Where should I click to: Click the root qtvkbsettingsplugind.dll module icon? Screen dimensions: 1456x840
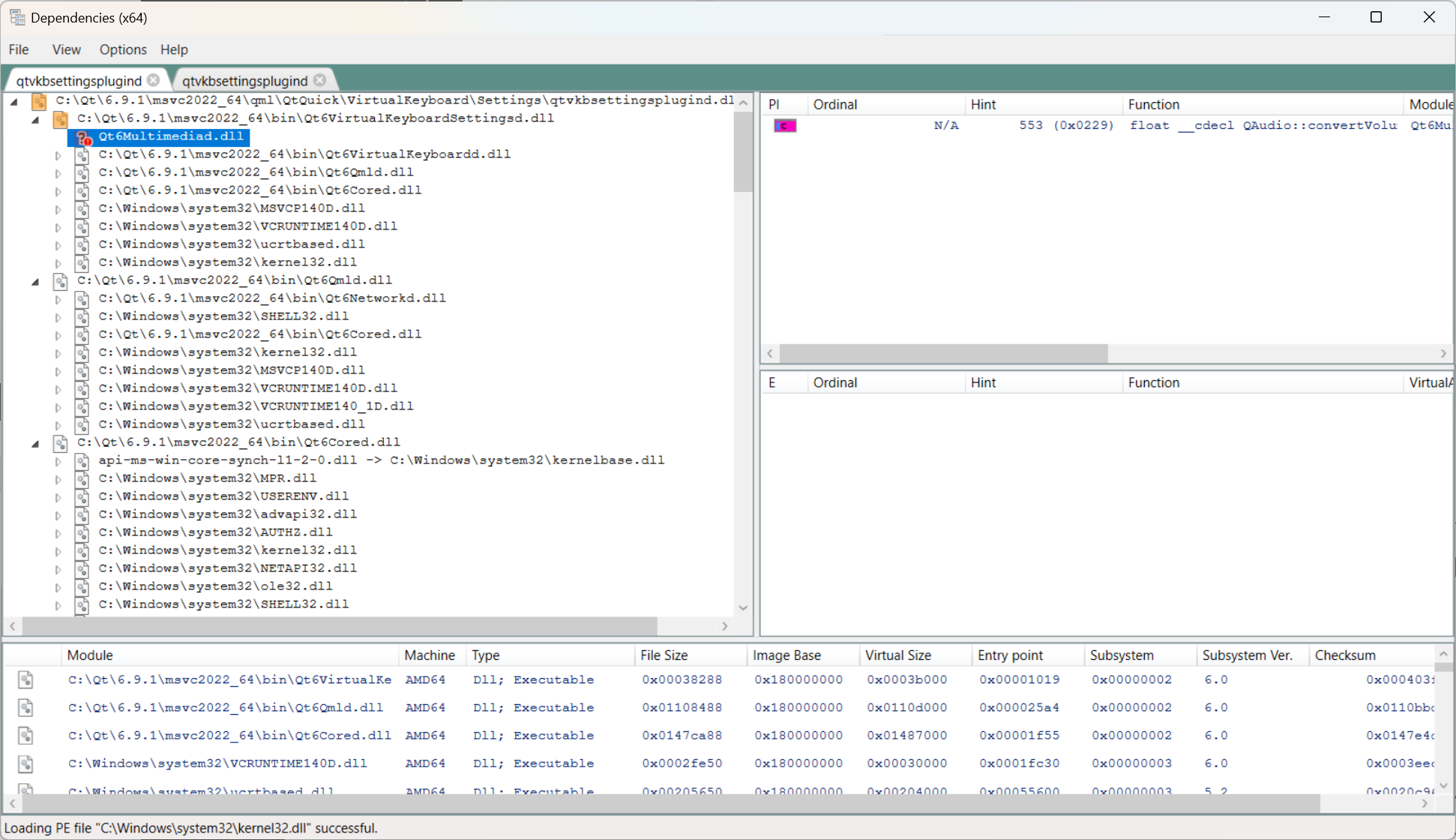pos(39,101)
